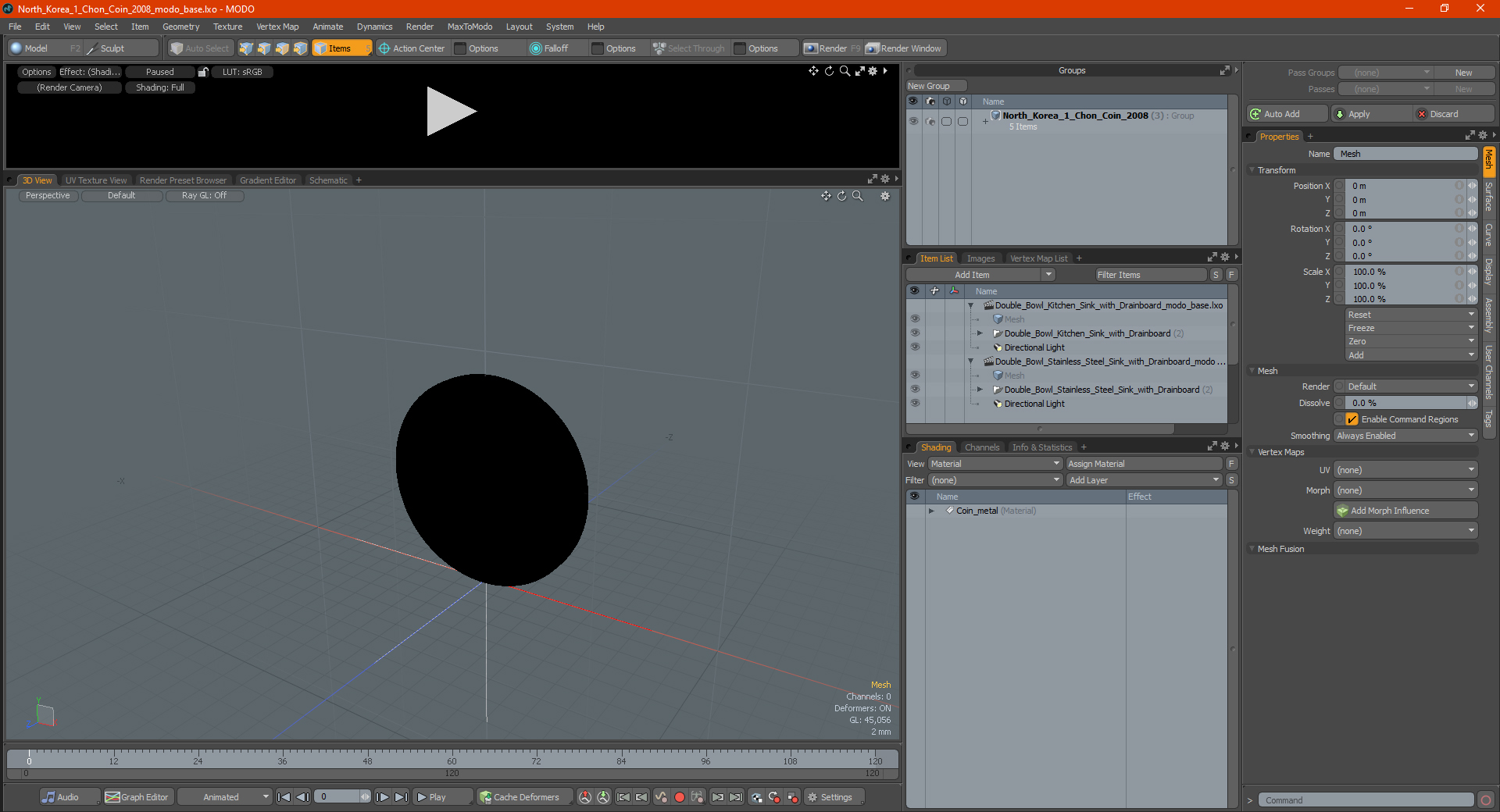Click the Play animation button
The height and width of the screenshot is (812, 1500).
pos(442,797)
